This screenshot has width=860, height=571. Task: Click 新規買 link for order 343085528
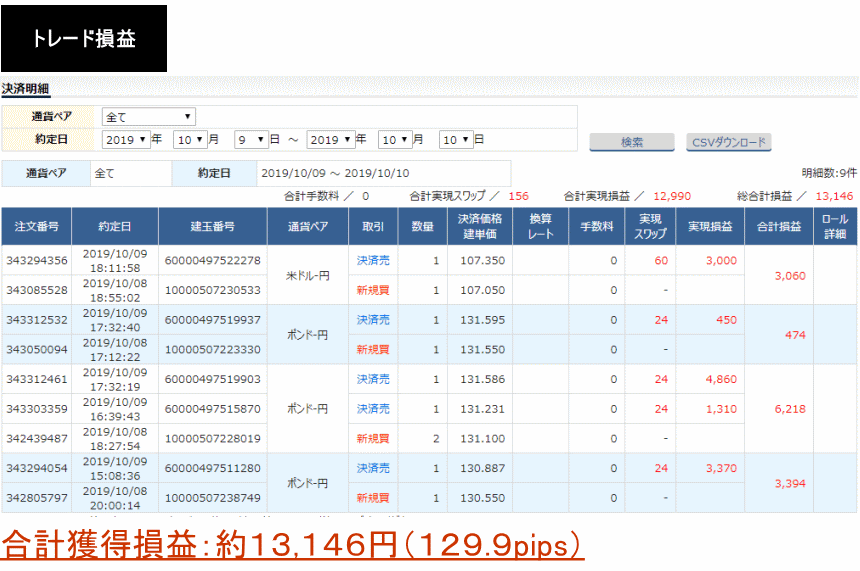tap(373, 290)
